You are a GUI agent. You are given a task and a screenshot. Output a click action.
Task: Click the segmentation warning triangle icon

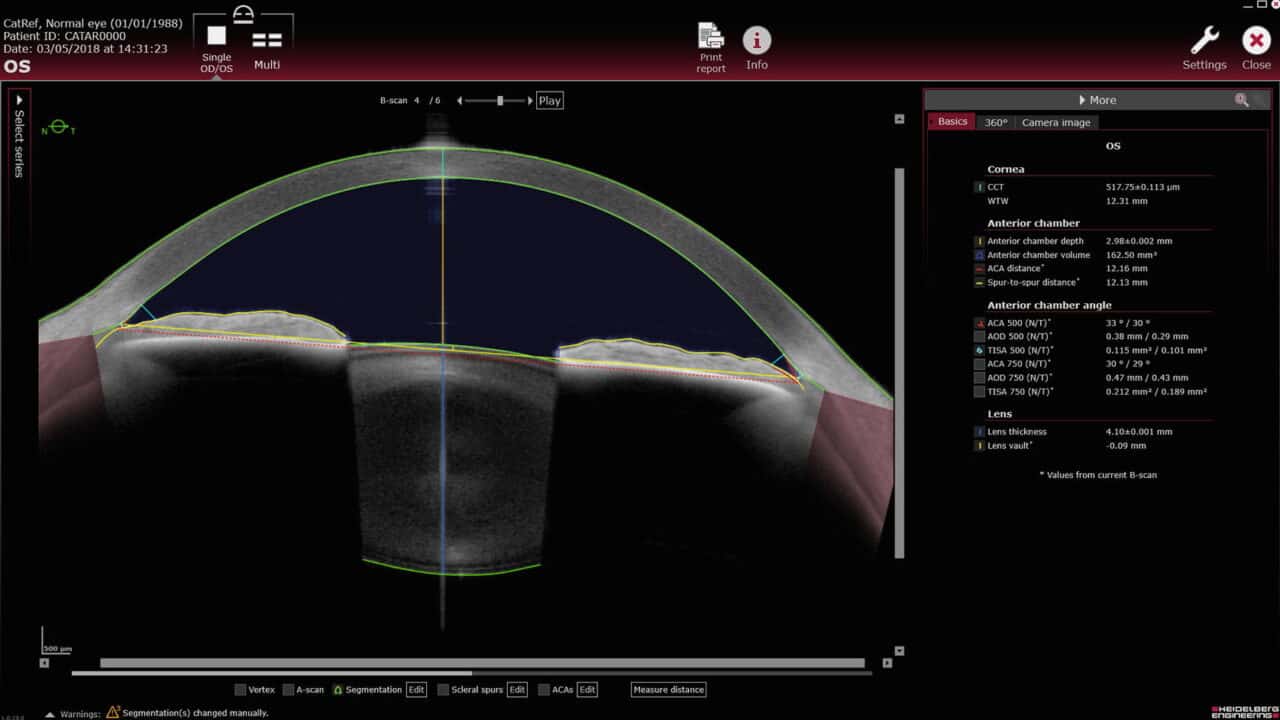[x=113, y=712]
